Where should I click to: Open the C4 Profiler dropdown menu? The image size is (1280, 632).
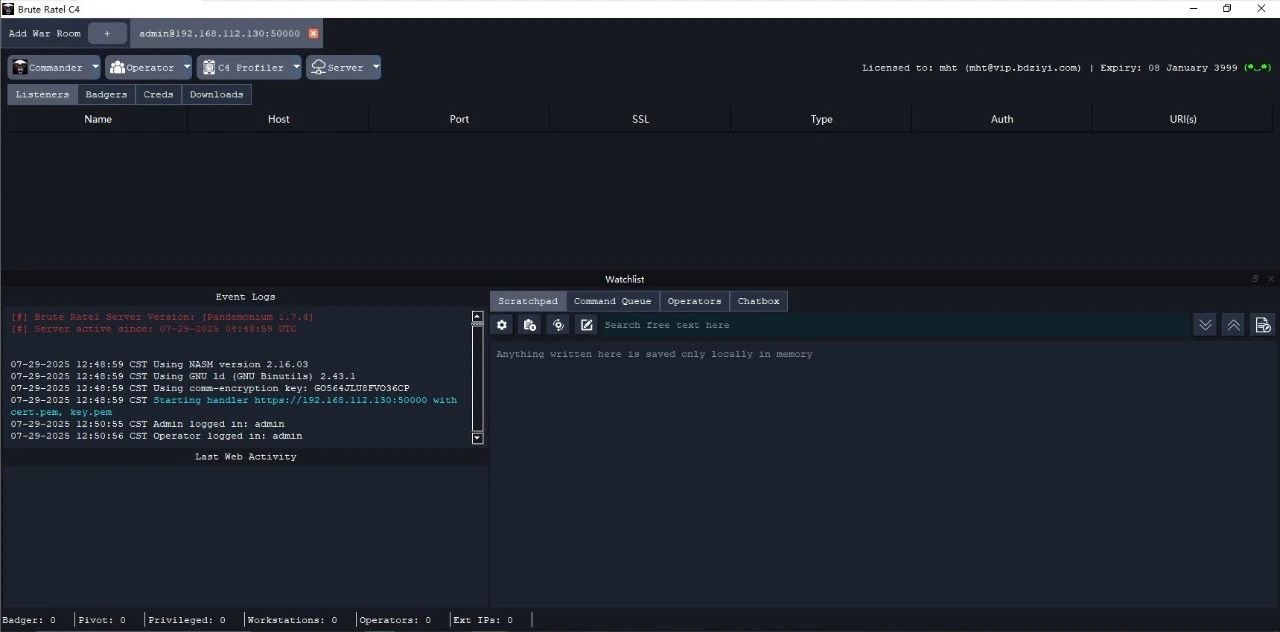pos(249,67)
